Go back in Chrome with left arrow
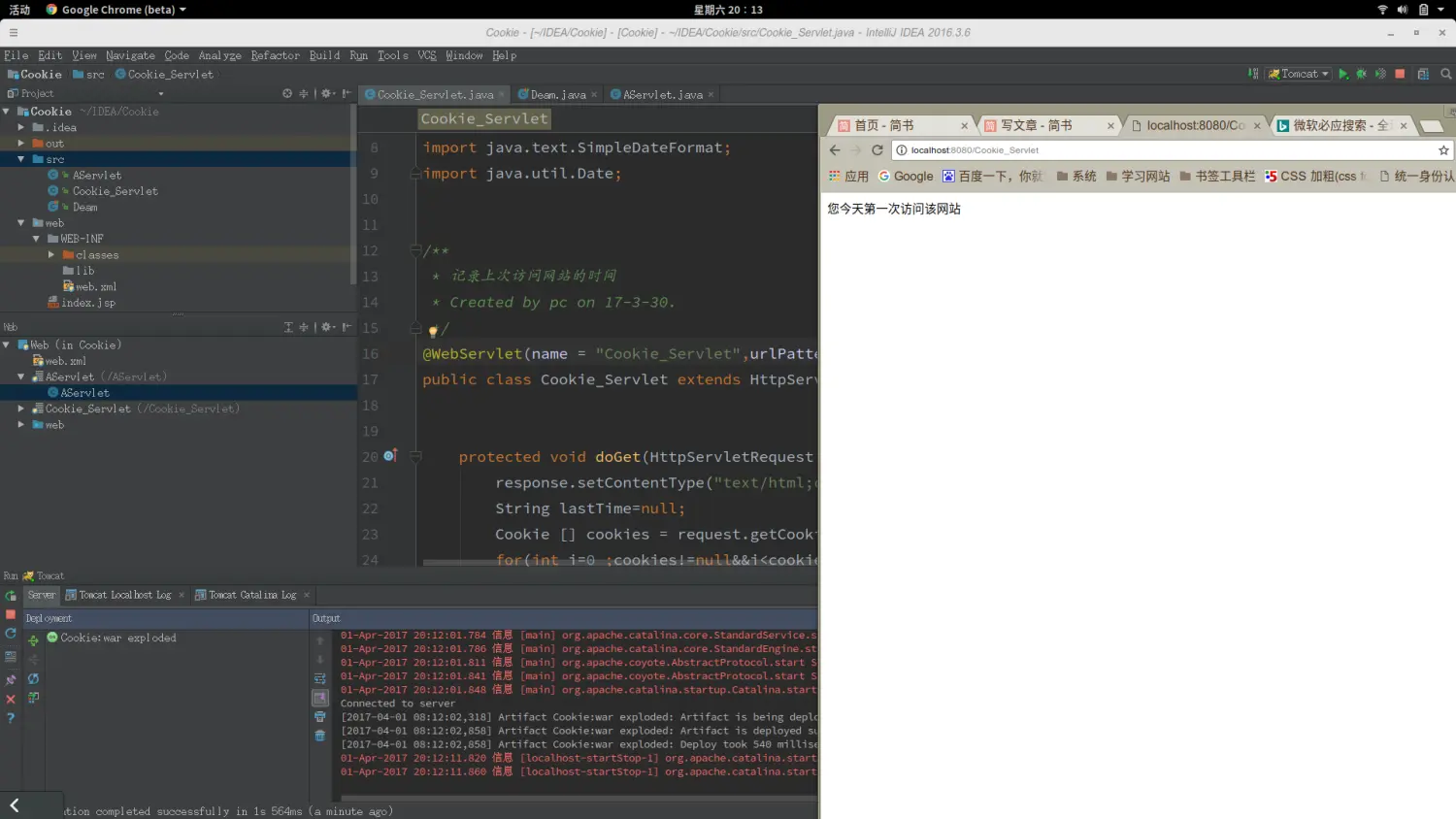The width and height of the screenshot is (1456, 819). [835, 150]
